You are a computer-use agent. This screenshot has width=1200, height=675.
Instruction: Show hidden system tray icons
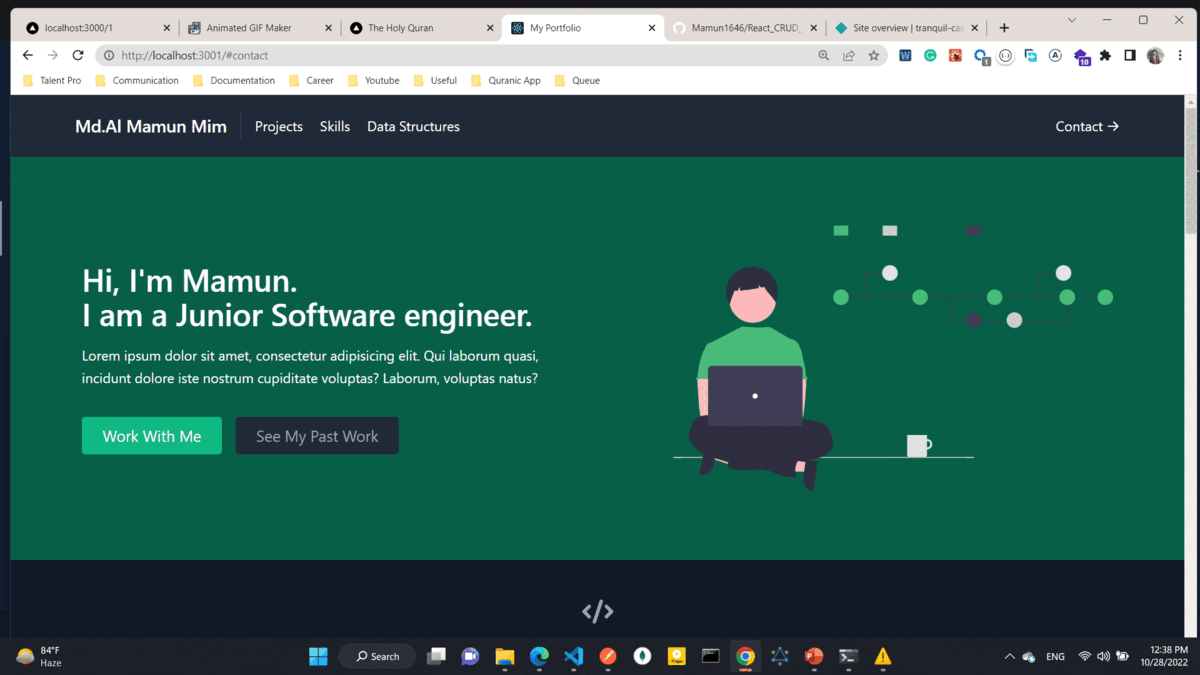(x=1009, y=657)
